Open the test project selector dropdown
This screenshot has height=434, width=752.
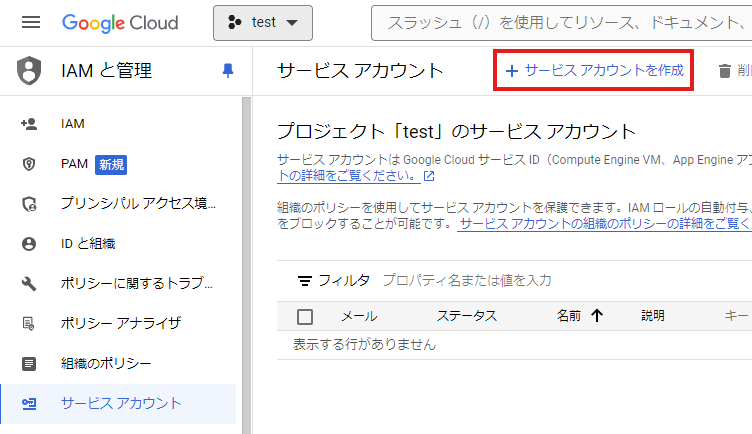point(263,23)
